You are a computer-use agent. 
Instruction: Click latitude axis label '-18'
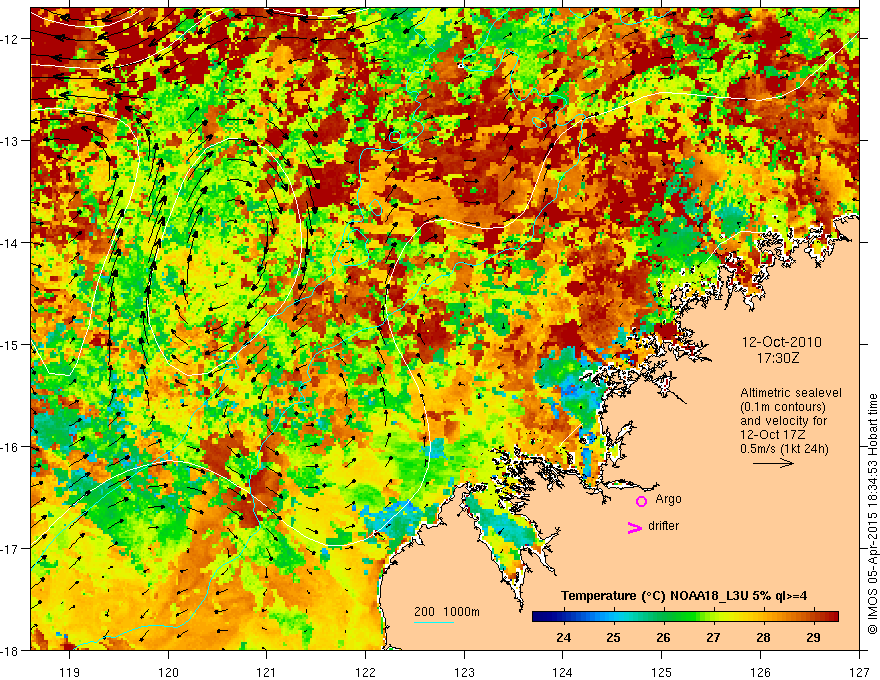tap(11, 650)
